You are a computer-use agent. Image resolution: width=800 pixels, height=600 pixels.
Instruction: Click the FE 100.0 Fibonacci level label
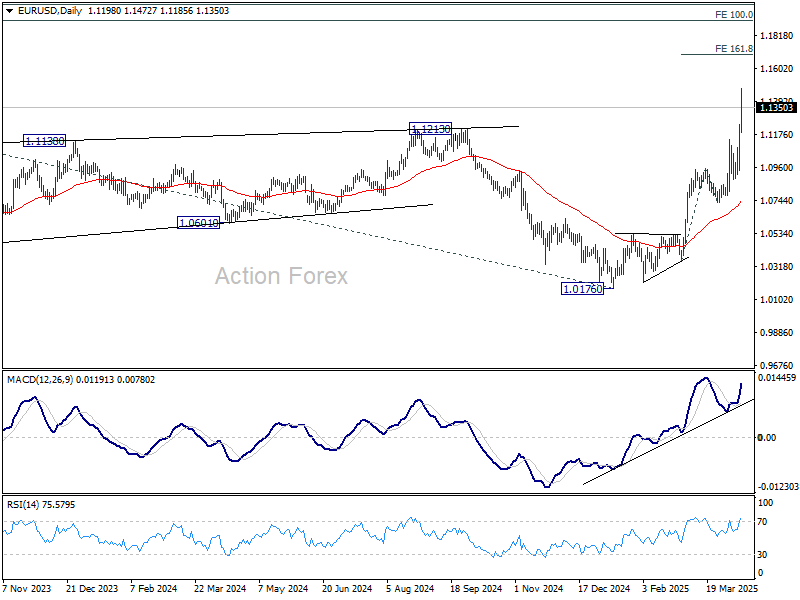click(x=734, y=15)
